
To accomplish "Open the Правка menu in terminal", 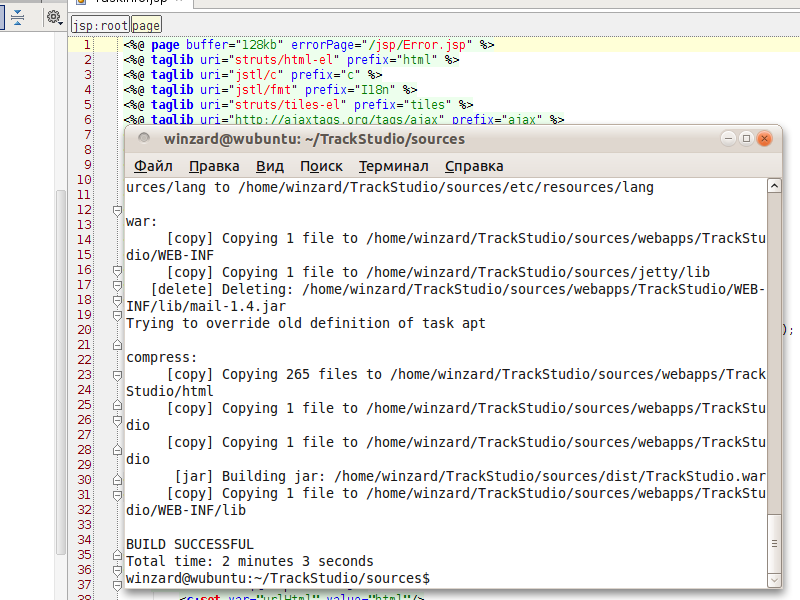I will pos(214,166).
